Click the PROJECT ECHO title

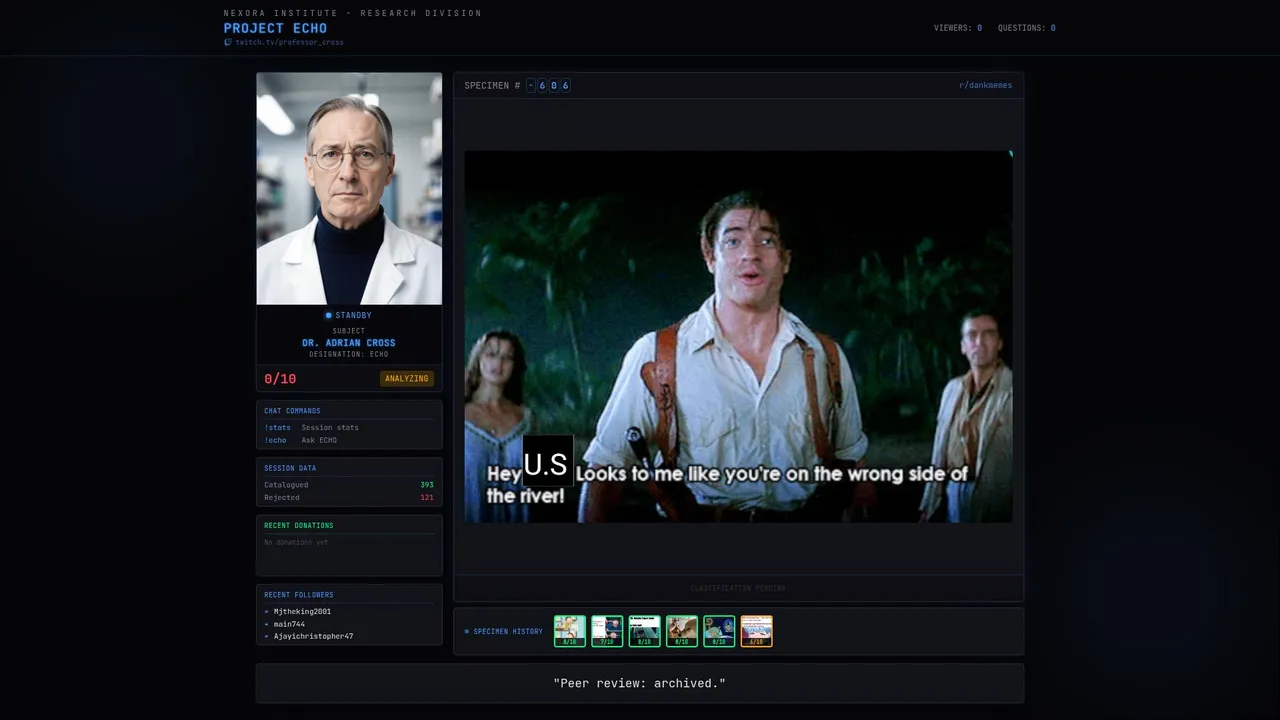(x=275, y=28)
